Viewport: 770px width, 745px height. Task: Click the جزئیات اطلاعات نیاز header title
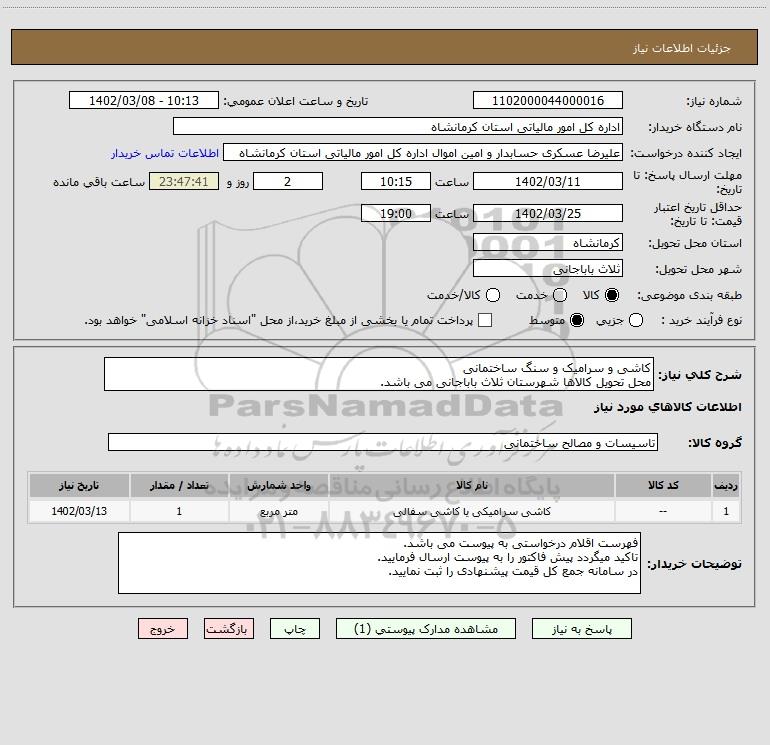(x=682, y=48)
